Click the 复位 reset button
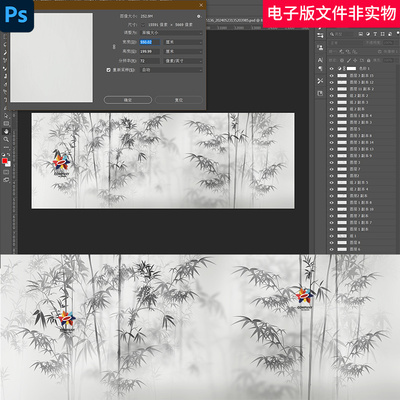The height and width of the screenshot is (400, 400). tap(179, 100)
